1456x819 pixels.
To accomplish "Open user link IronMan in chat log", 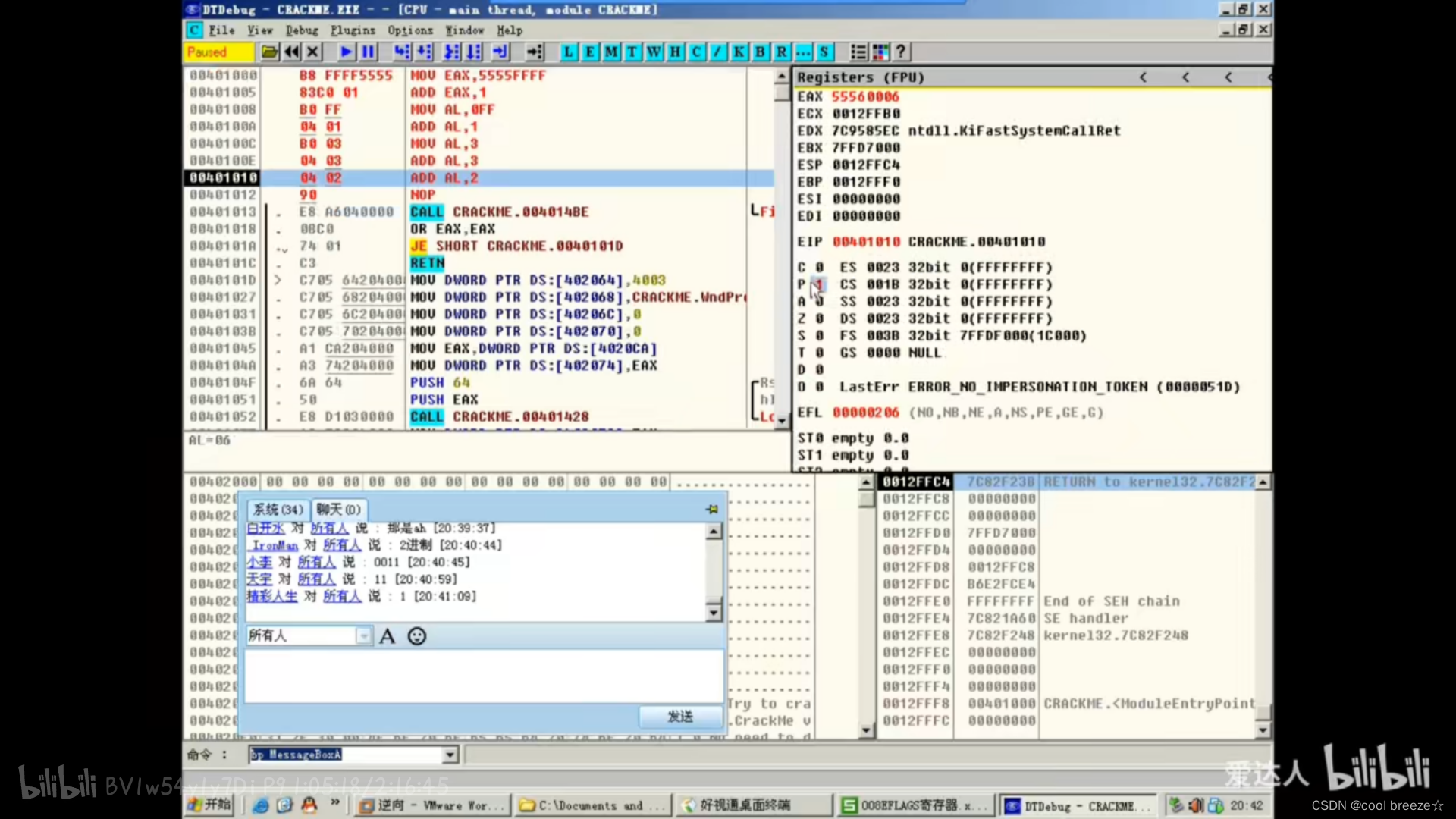I will point(275,545).
